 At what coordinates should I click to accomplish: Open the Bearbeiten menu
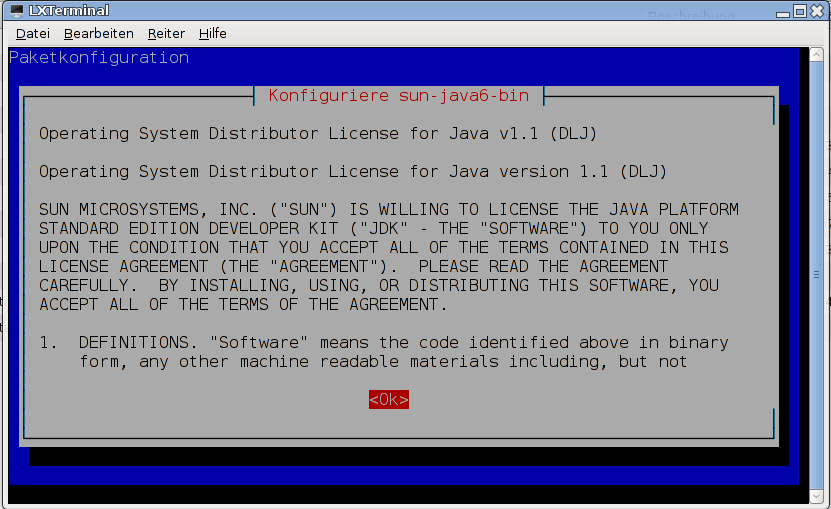tap(98, 33)
